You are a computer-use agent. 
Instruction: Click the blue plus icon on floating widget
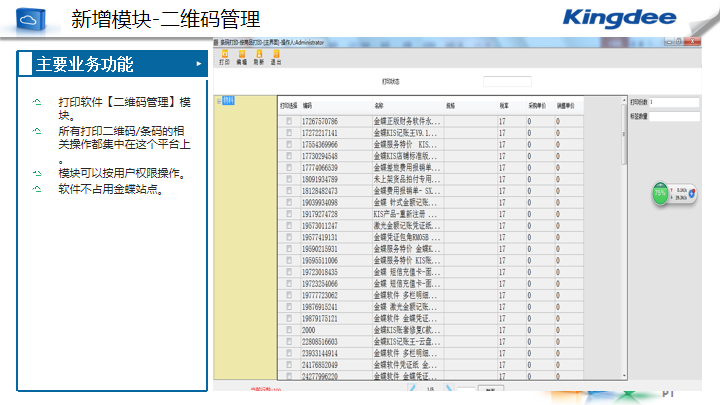(692, 193)
